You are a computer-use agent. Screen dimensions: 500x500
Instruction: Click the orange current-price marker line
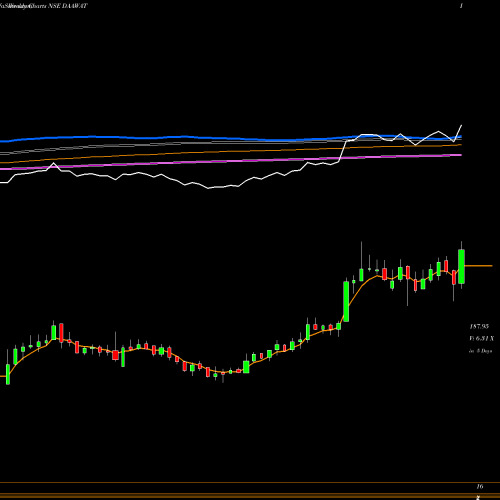(x=478, y=266)
